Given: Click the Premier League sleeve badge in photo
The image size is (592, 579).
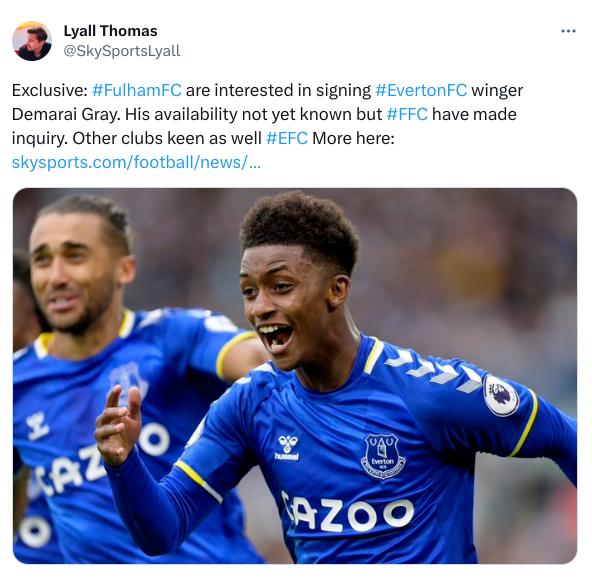Looking at the screenshot, I should tap(501, 395).
